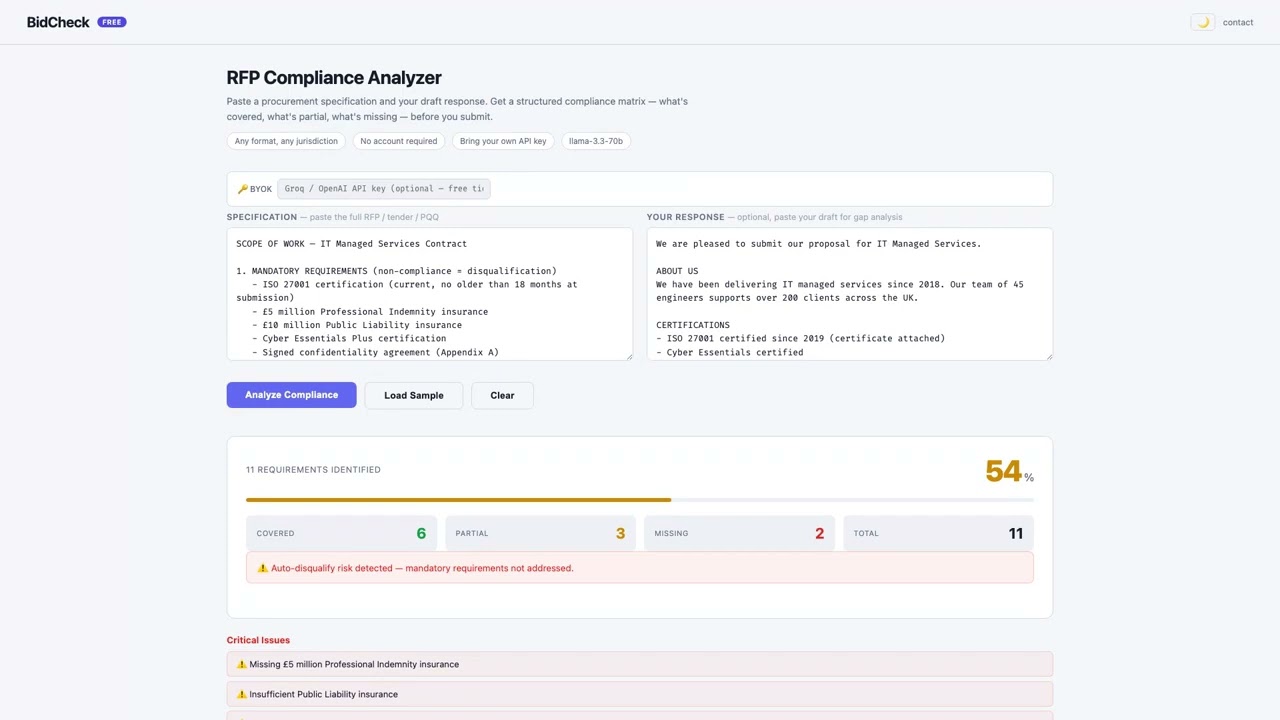Click the YOUR RESPONSE field label
Image resolution: width=1280 pixels, height=720 pixels.
(685, 217)
